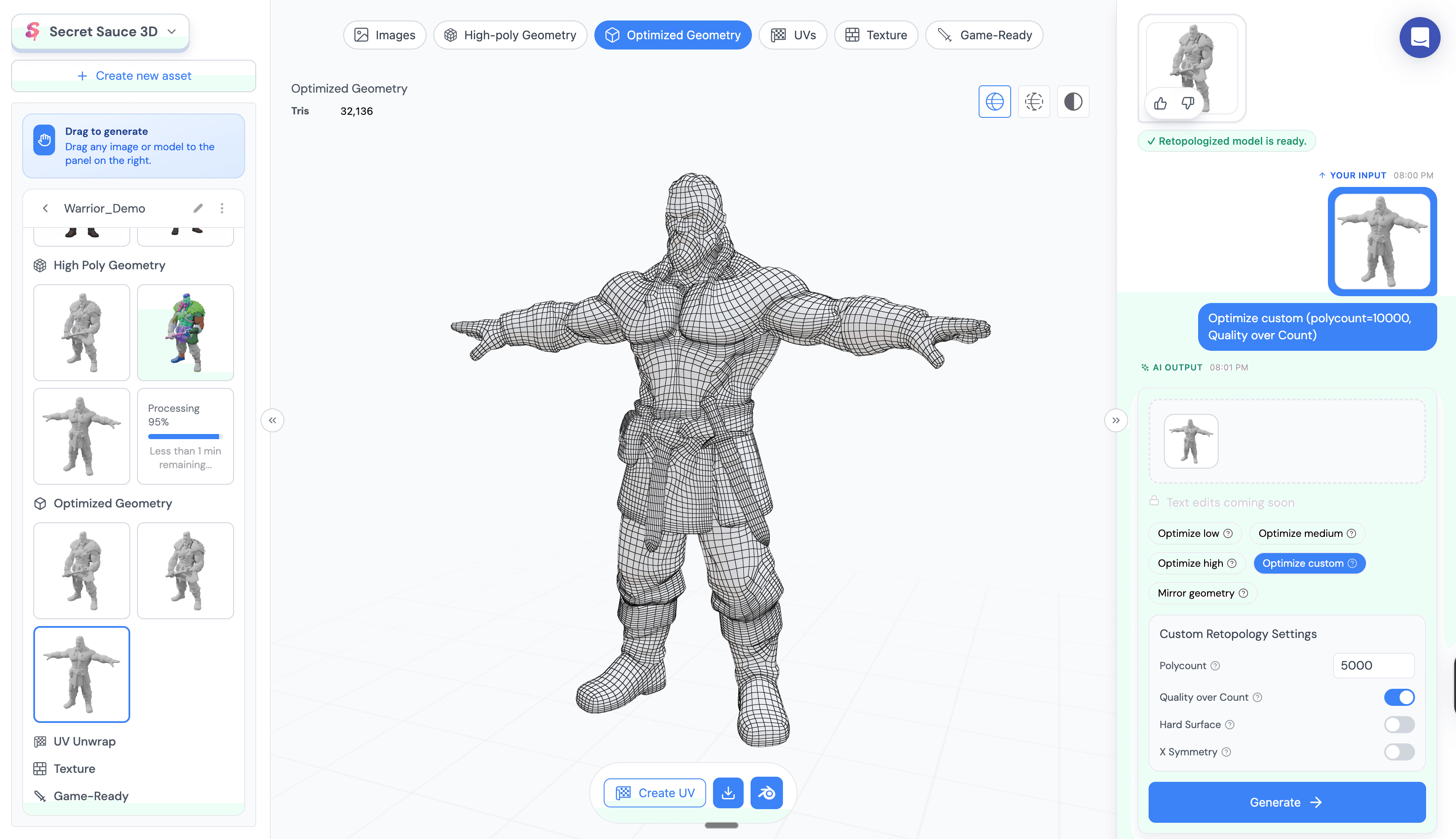Thumbs up the retopologized model
Image resolution: width=1456 pixels, height=839 pixels.
[x=1160, y=104]
